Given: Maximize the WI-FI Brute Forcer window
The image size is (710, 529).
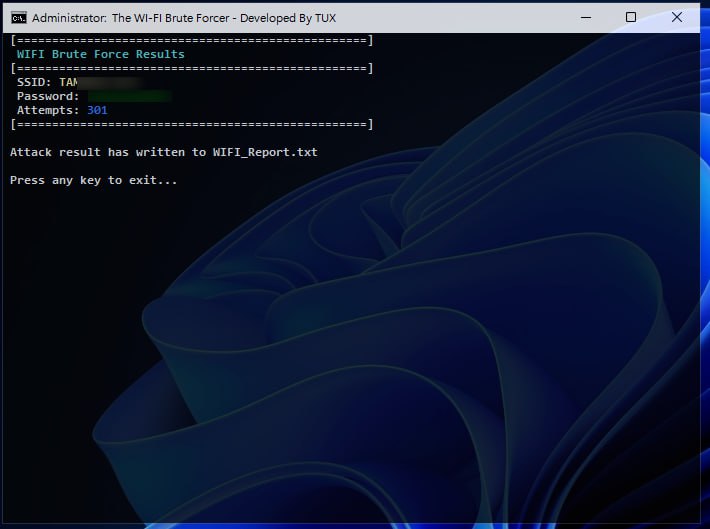Looking at the screenshot, I should 631,18.
